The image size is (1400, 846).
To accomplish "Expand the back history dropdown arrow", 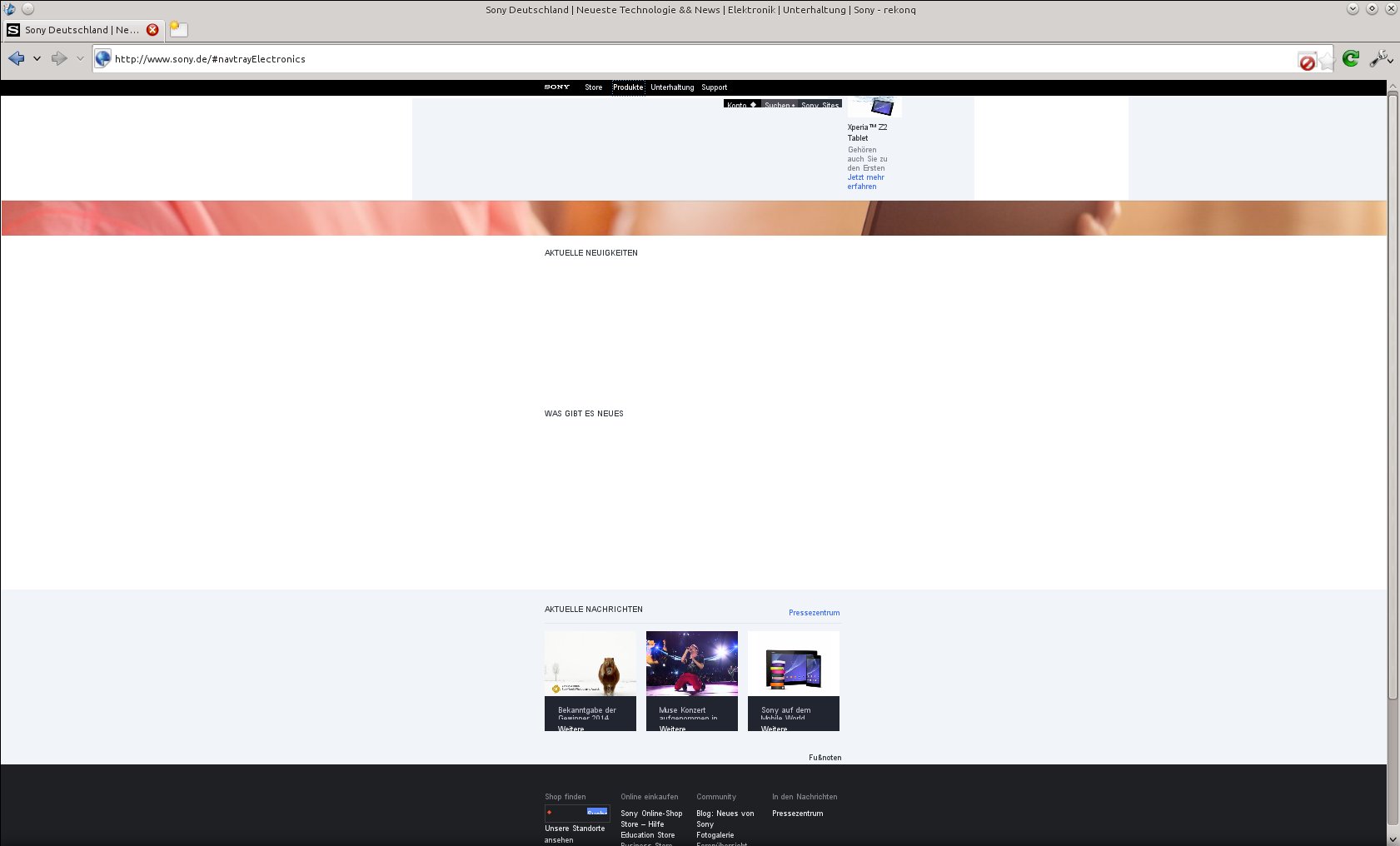I will click(37, 58).
